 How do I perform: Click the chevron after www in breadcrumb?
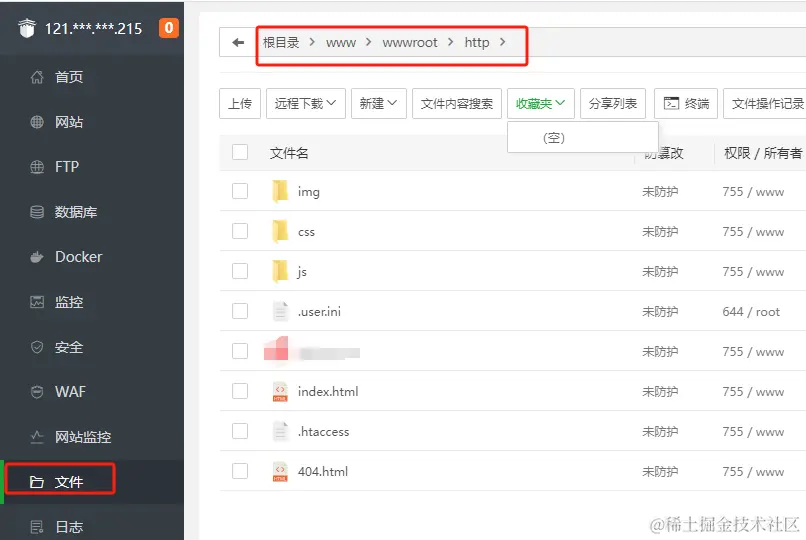coord(369,42)
